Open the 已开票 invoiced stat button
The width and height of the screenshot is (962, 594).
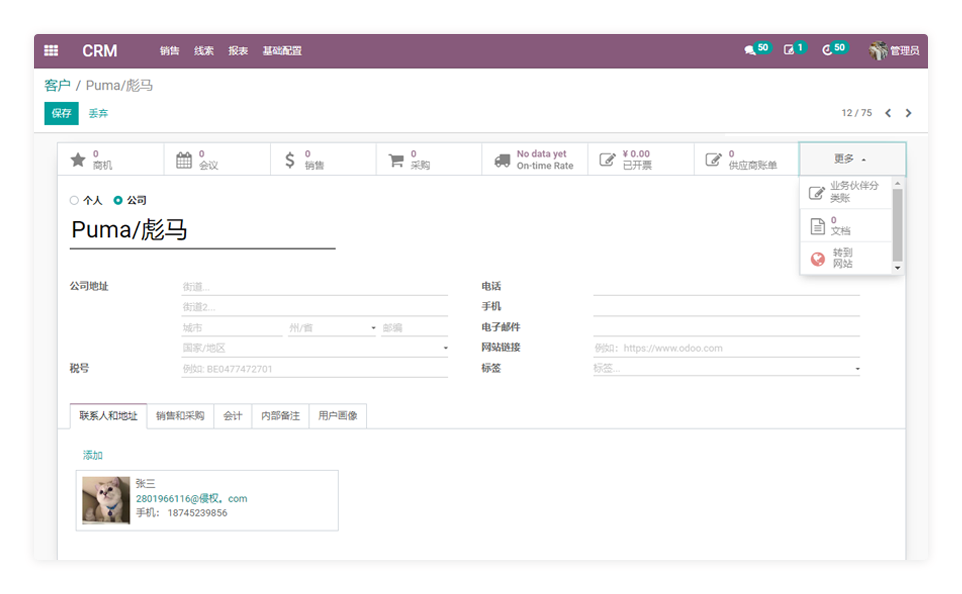[x=641, y=160]
